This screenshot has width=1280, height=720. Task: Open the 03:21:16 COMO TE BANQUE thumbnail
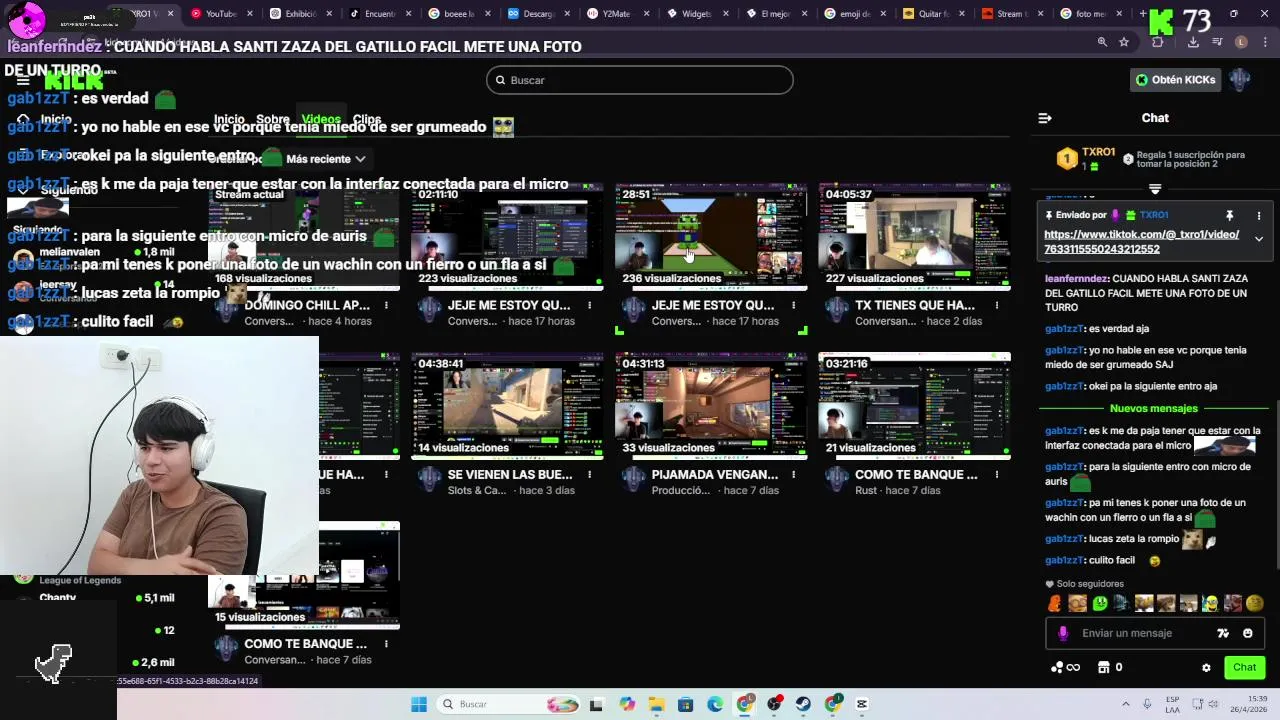click(914, 405)
